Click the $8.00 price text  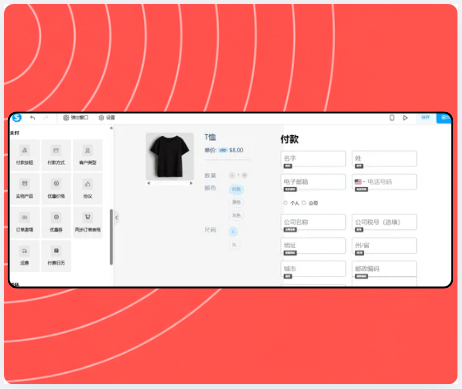pos(236,150)
